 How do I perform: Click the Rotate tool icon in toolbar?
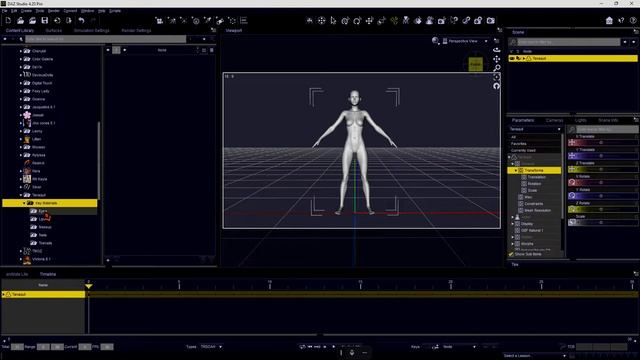tap(357, 20)
